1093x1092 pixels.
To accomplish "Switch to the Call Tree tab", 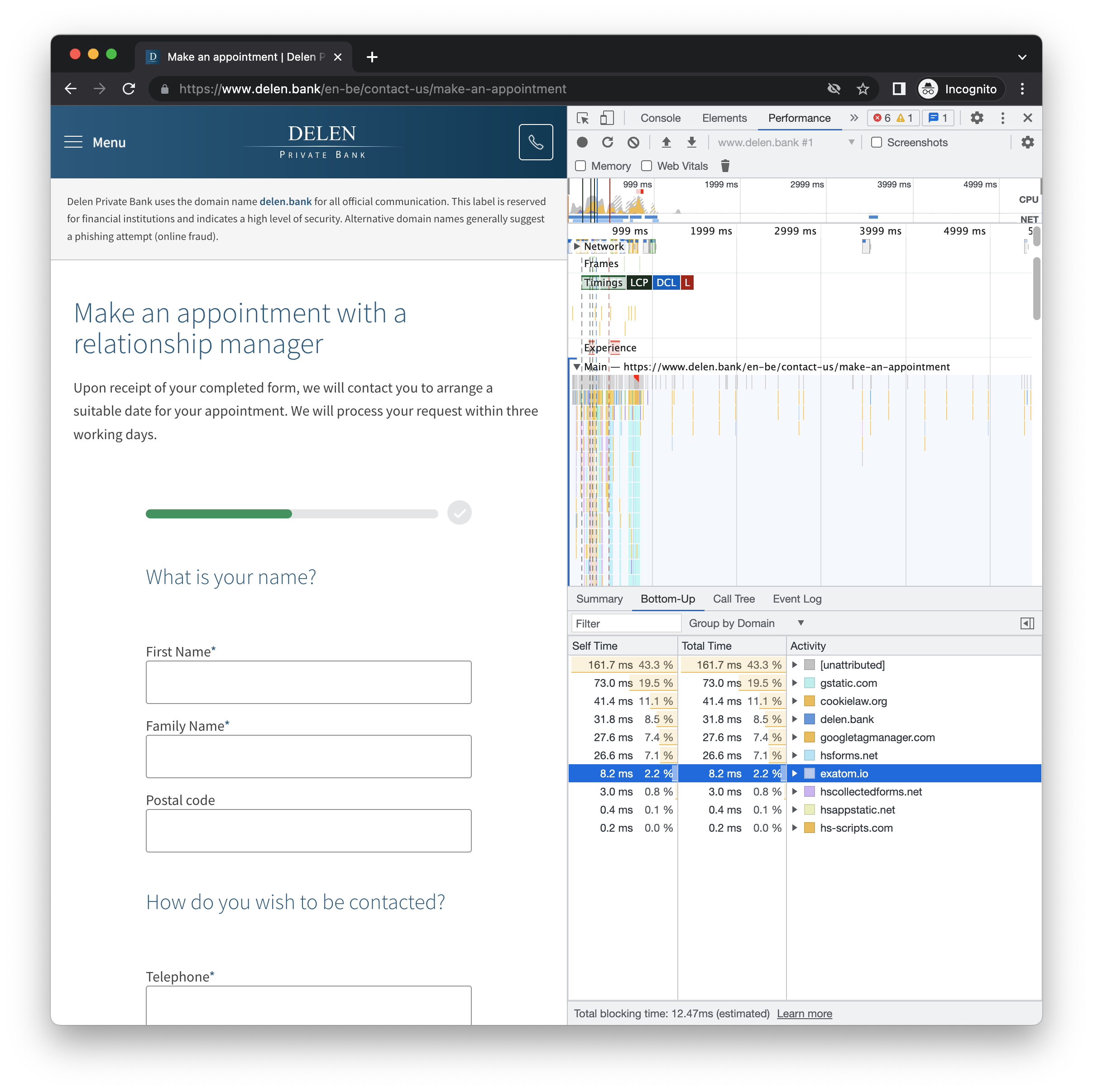I will point(734,599).
